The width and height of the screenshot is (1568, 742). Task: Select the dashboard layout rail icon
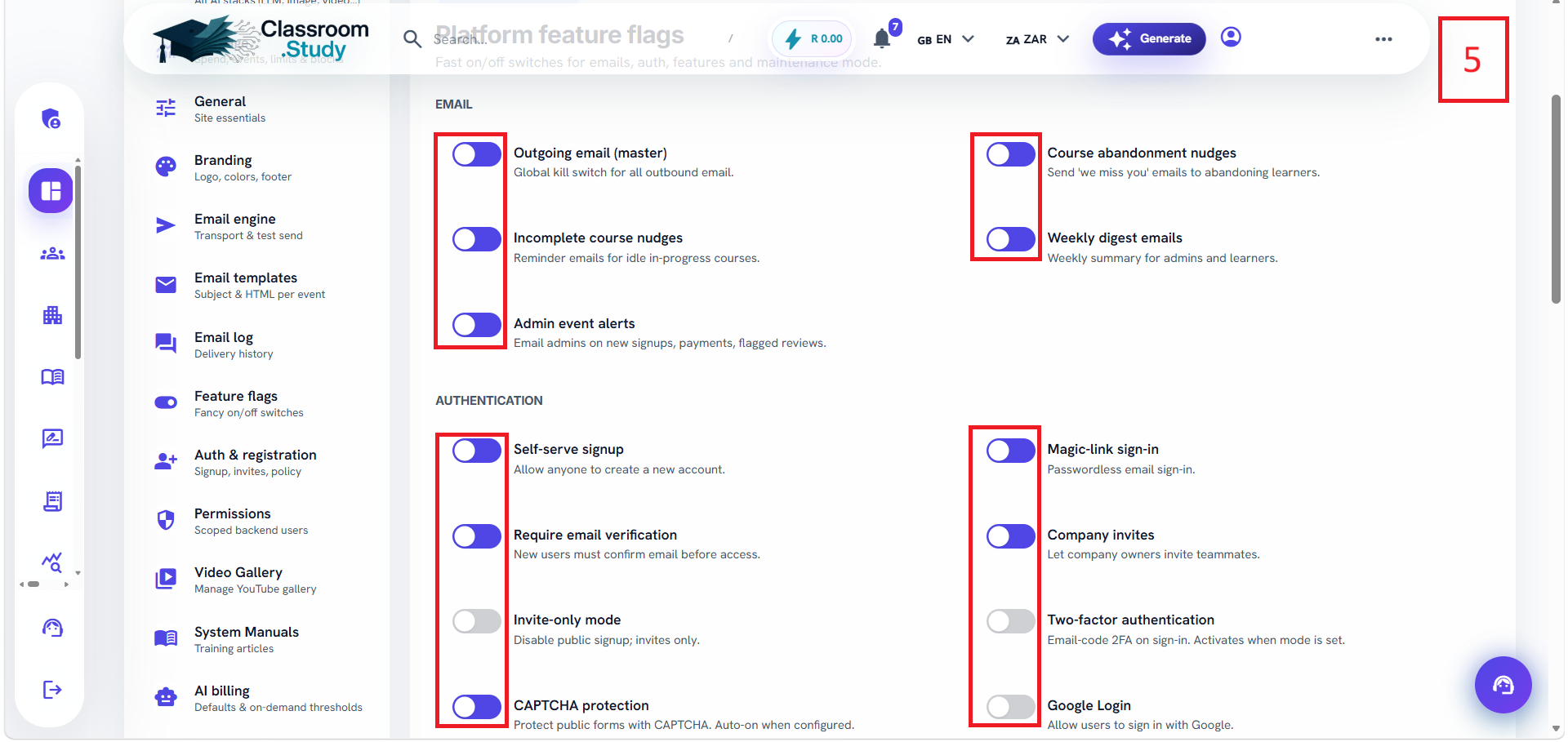click(51, 191)
